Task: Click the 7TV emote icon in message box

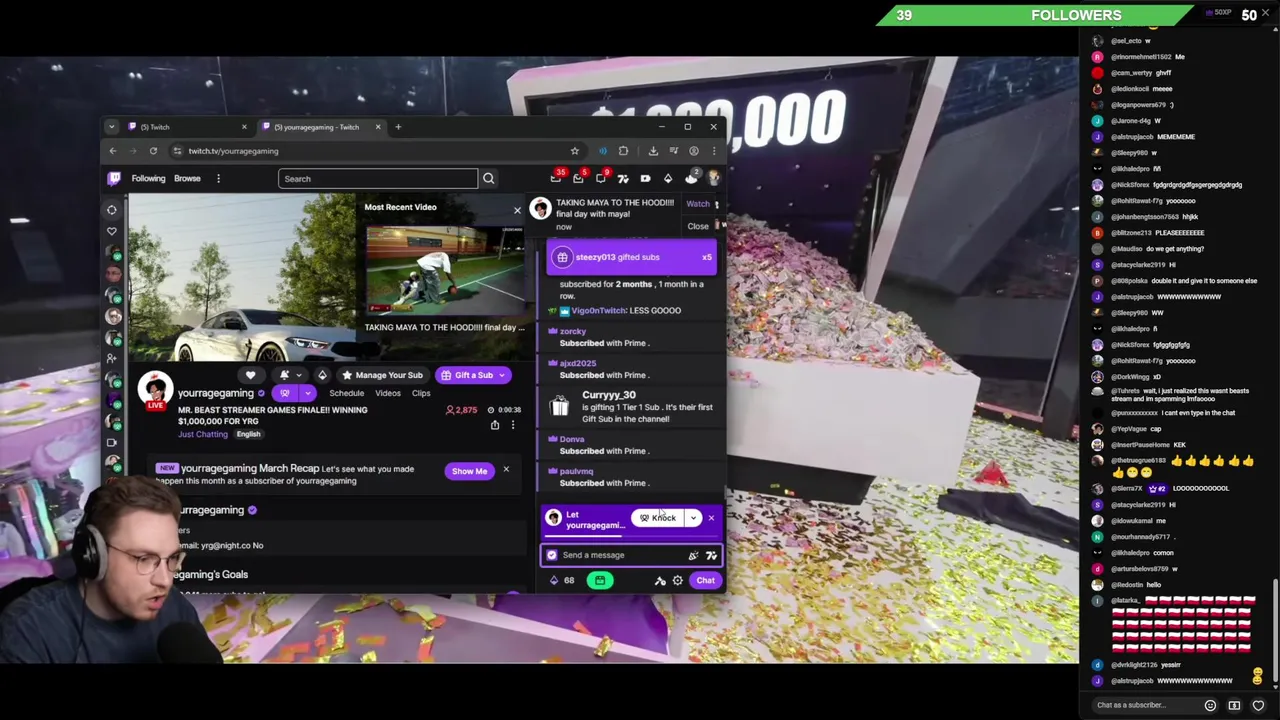Action: pos(711,555)
